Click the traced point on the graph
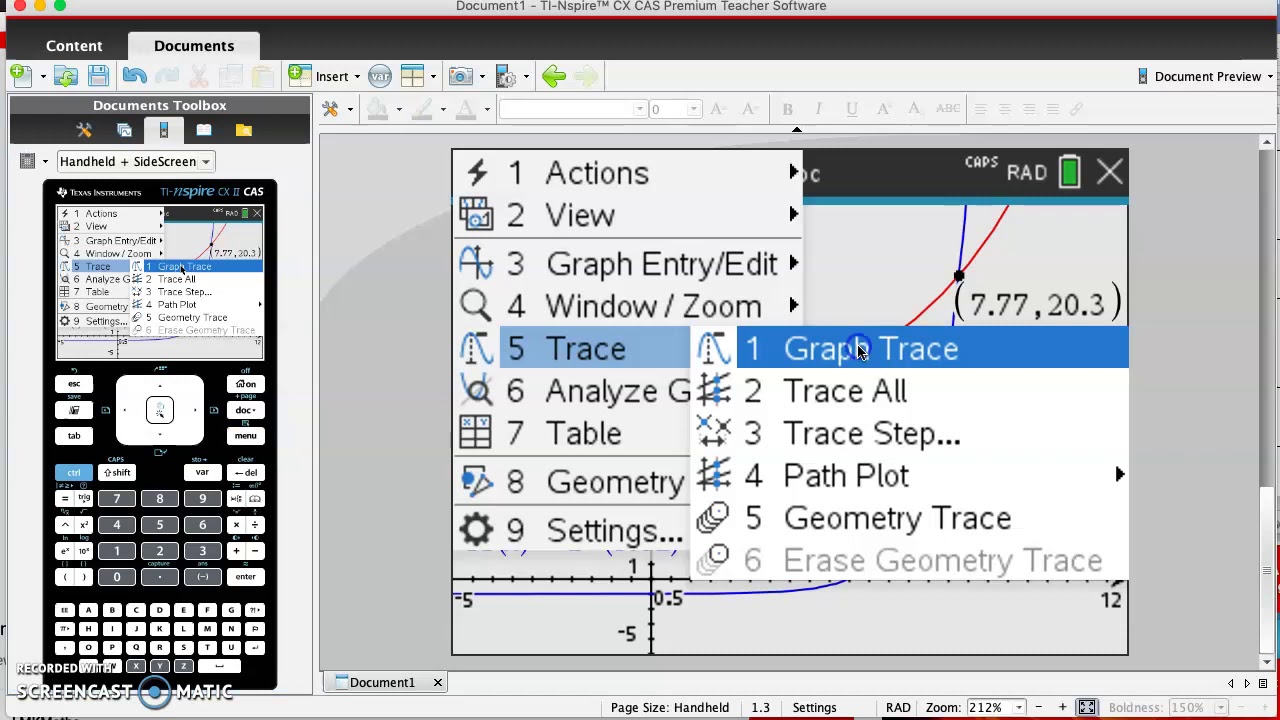1280x720 pixels. tap(958, 277)
